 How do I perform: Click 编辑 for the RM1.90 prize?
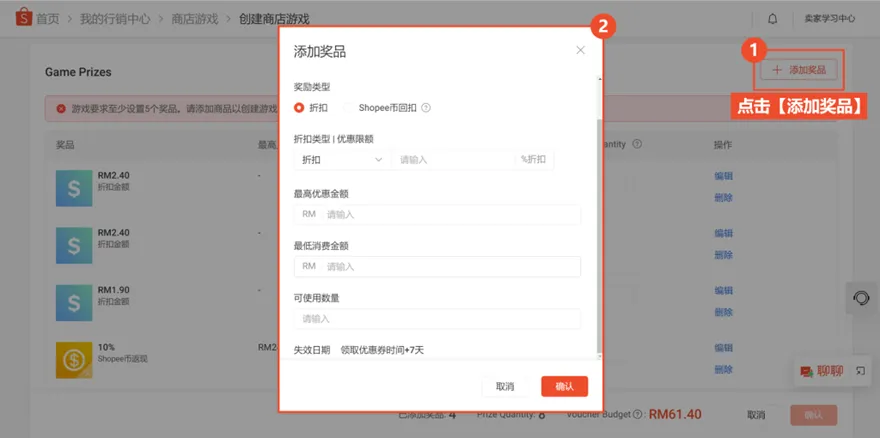723,290
